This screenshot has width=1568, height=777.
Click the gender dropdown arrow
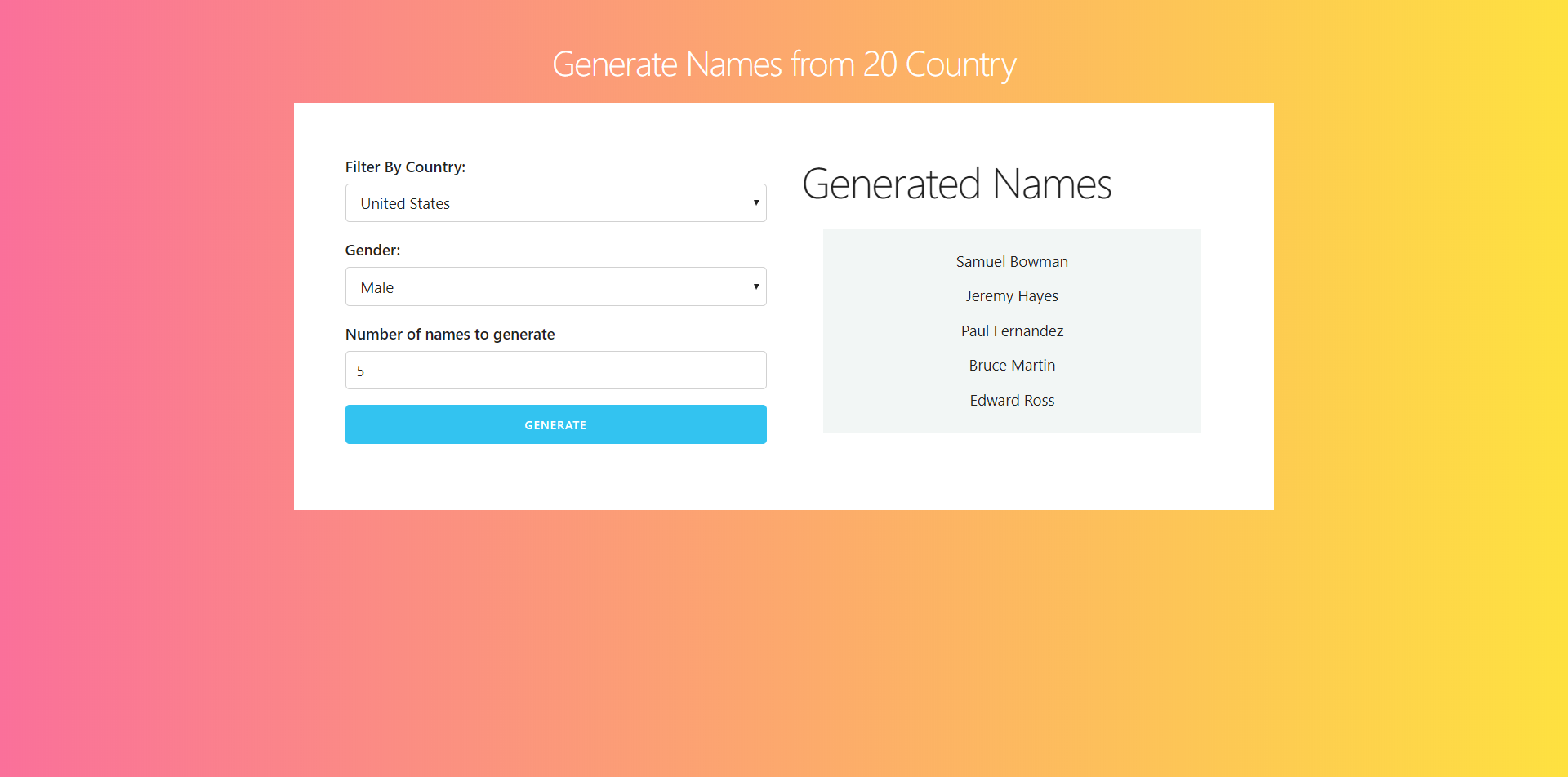click(x=755, y=286)
